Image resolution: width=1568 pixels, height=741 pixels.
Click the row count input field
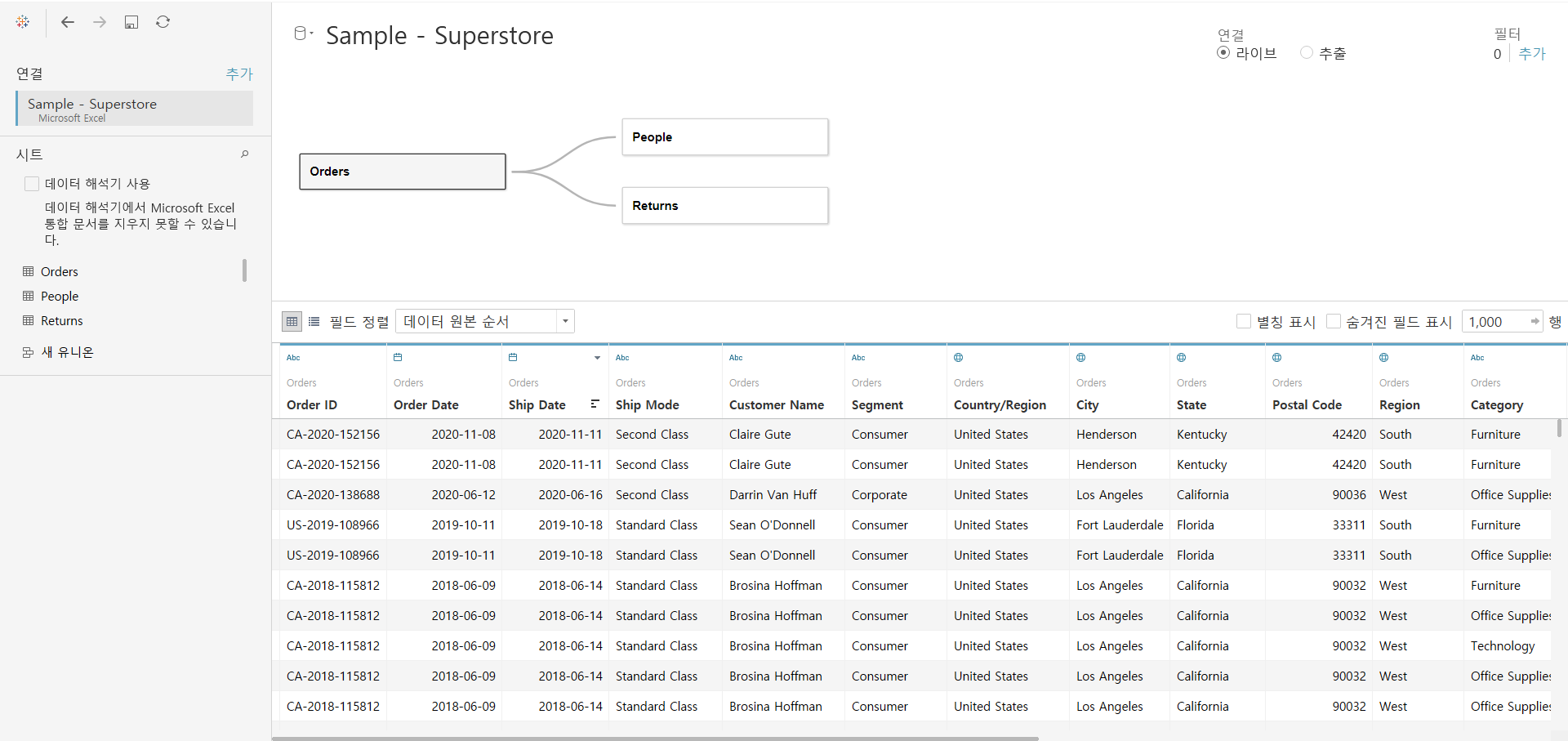(1496, 322)
